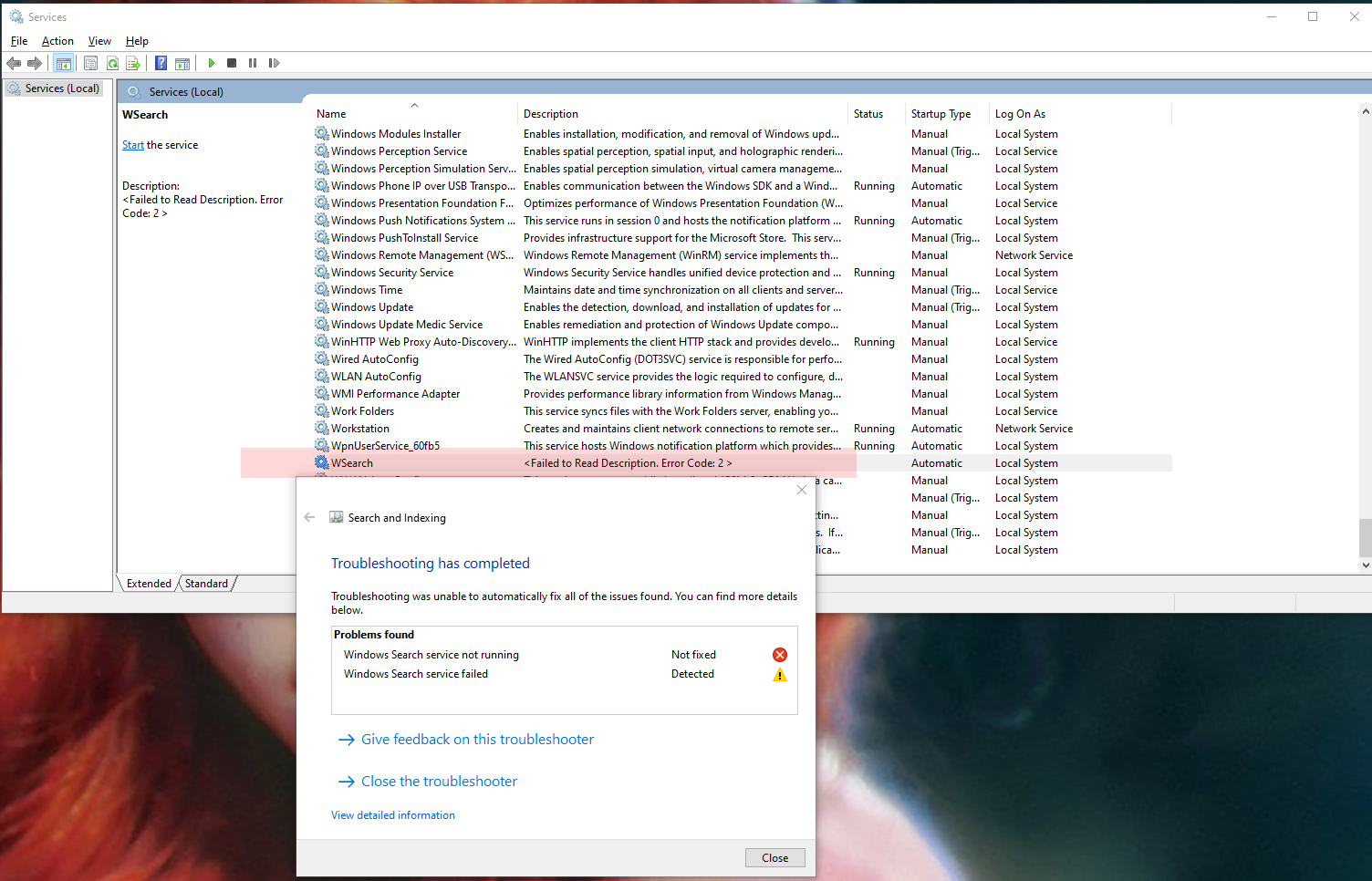
Task: Click the Search and Indexing dialog icon
Action: [x=337, y=517]
